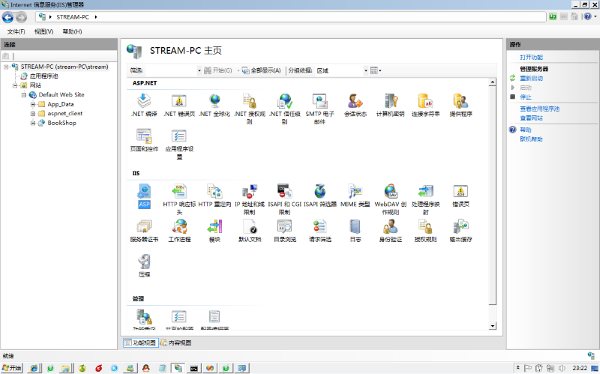Open the pages and controls feature
Image resolution: width=600 pixels, height=374 pixels.
click(x=144, y=140)
